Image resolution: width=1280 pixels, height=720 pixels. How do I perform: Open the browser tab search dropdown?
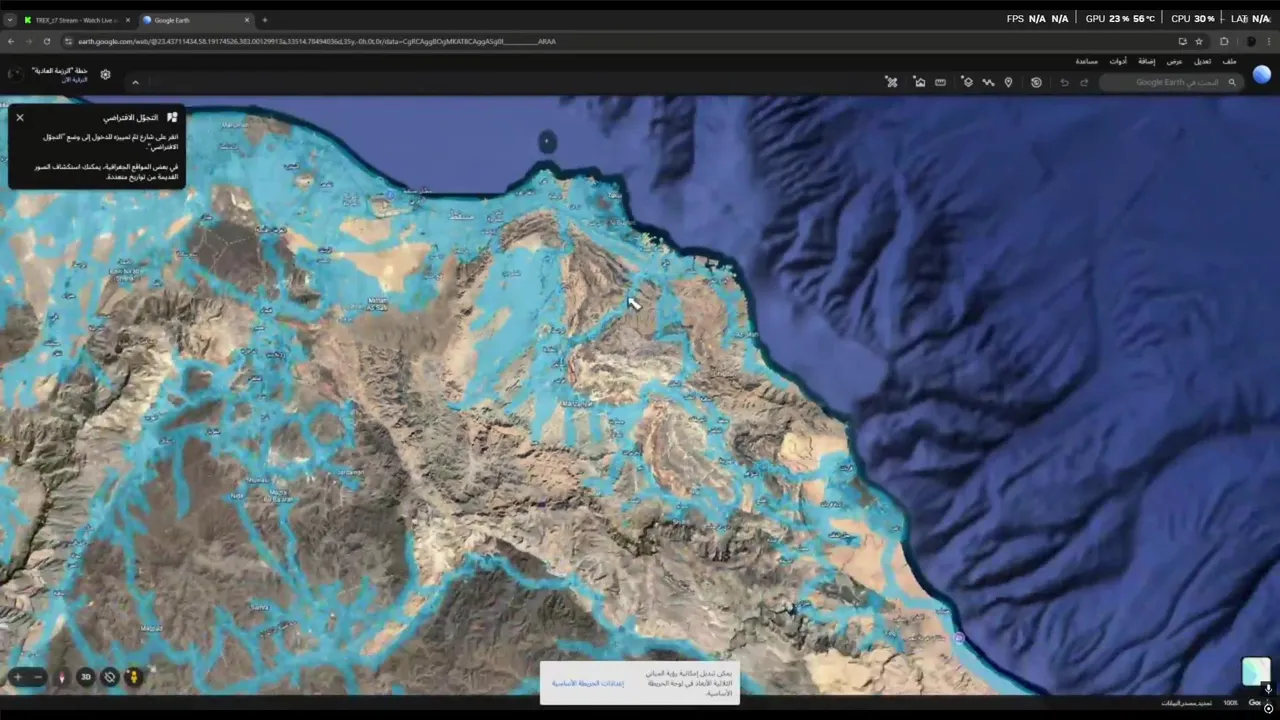(10, 20)
